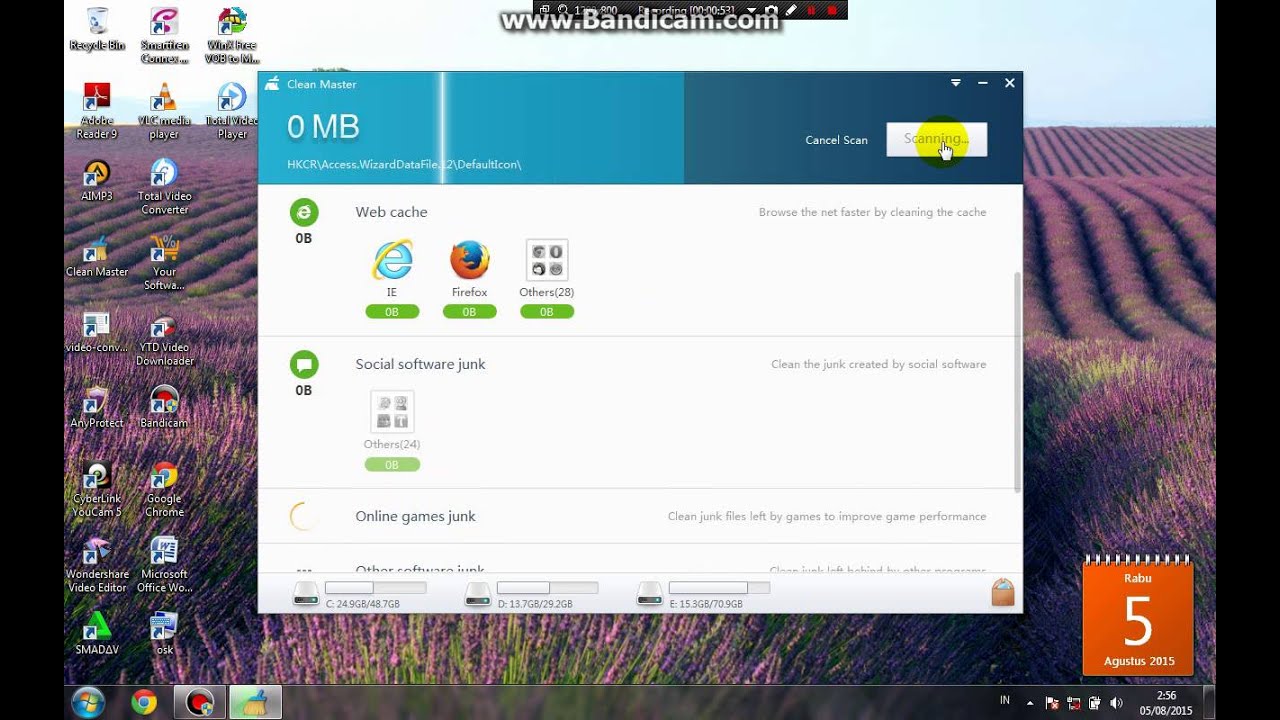The height and width of the screenshot is (720, 1280).
Task: Click Cancel Scan link
Action: [x=836, y=140]
